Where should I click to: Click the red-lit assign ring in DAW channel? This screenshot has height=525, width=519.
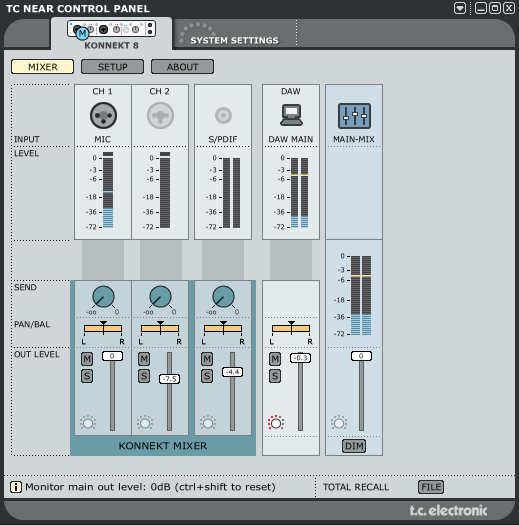coord(276,423)
